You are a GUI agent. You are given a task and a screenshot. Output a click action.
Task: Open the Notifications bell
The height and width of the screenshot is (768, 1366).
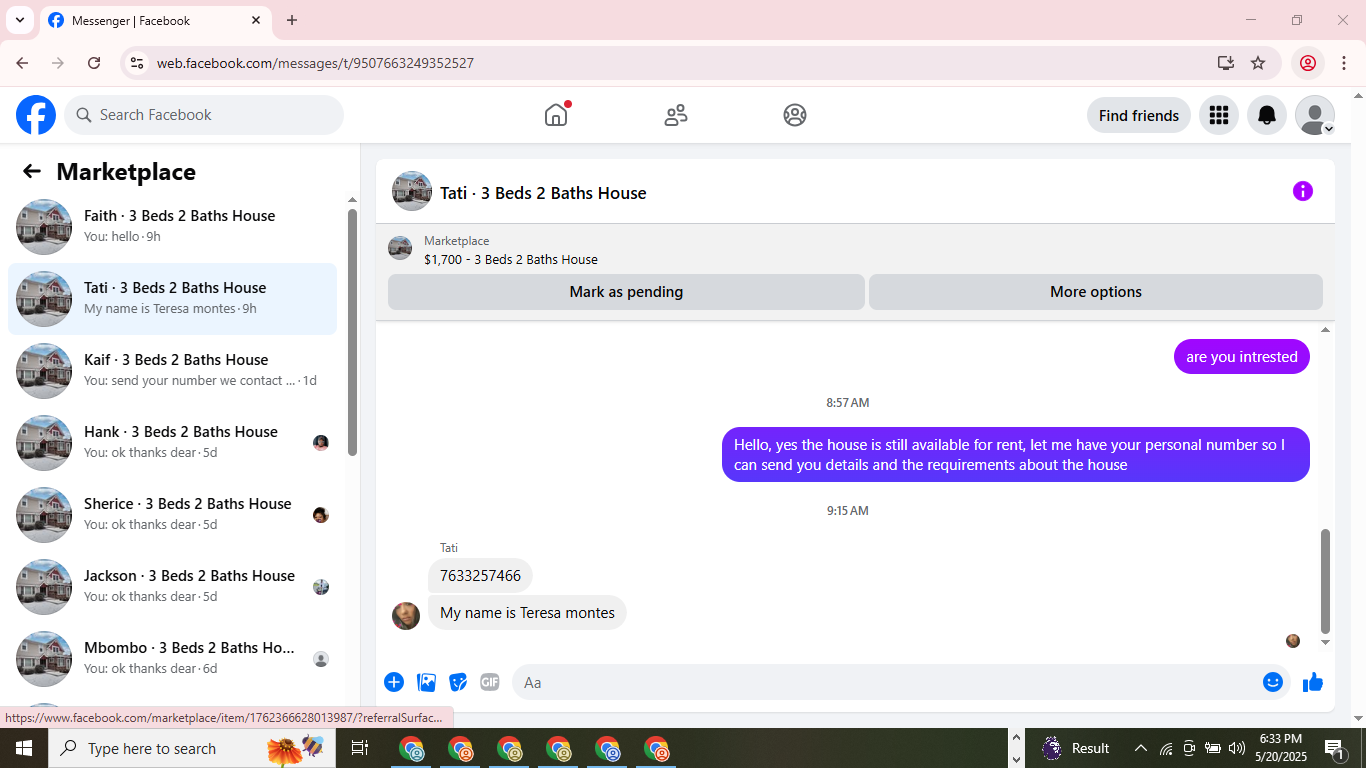(x=1267, y=115)
